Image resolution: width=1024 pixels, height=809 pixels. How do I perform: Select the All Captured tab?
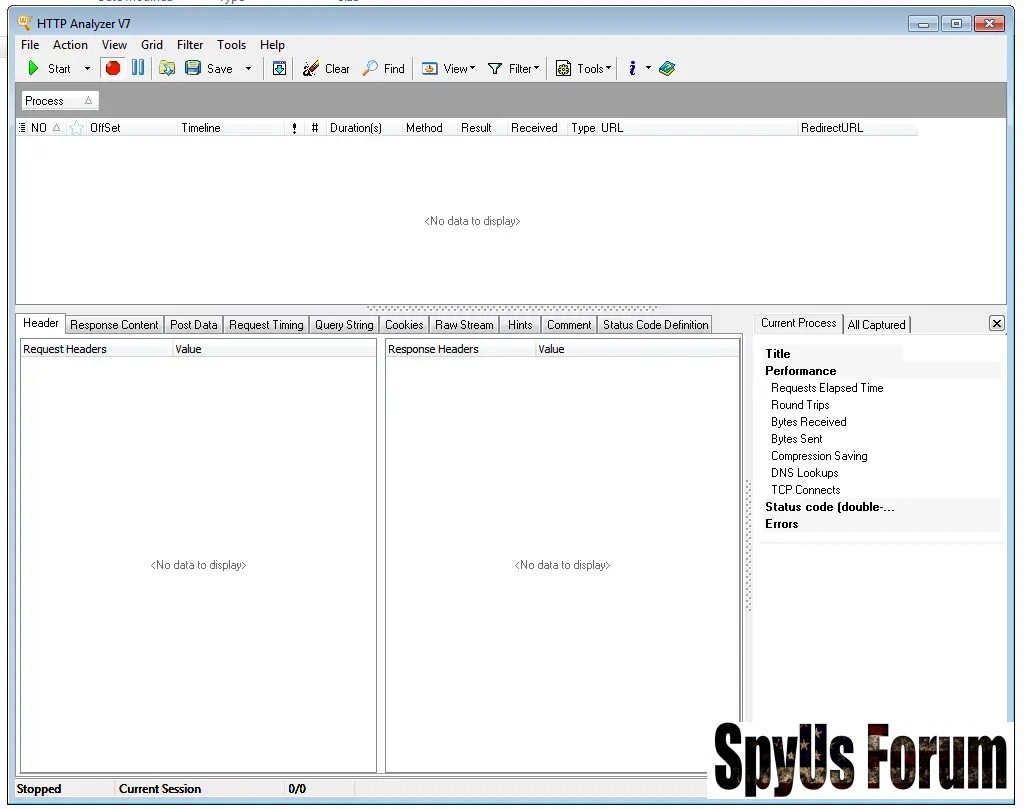(x=876, y=325)
